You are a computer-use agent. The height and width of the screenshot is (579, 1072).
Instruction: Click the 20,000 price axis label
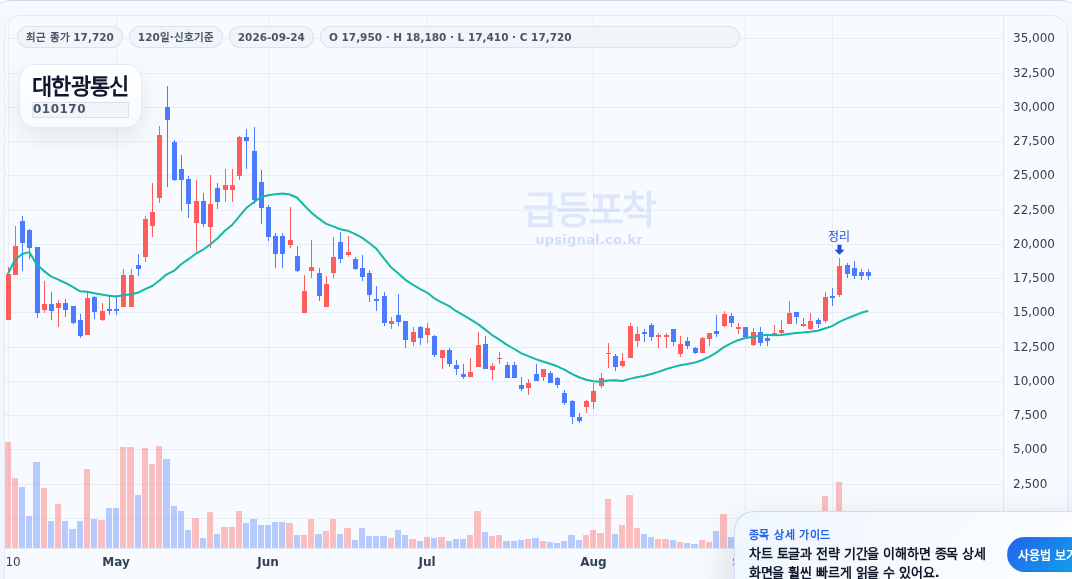1034,243
